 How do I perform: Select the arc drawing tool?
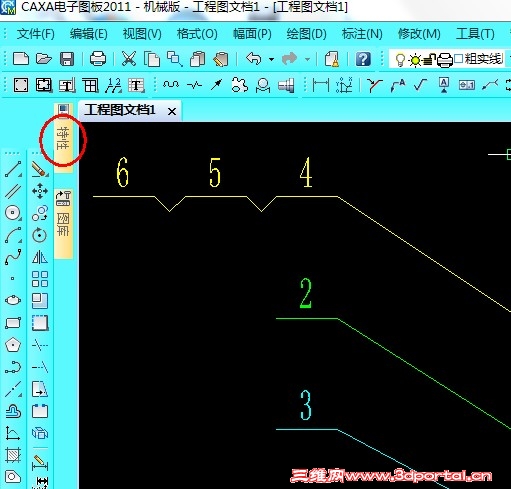(x=13, y=235)
